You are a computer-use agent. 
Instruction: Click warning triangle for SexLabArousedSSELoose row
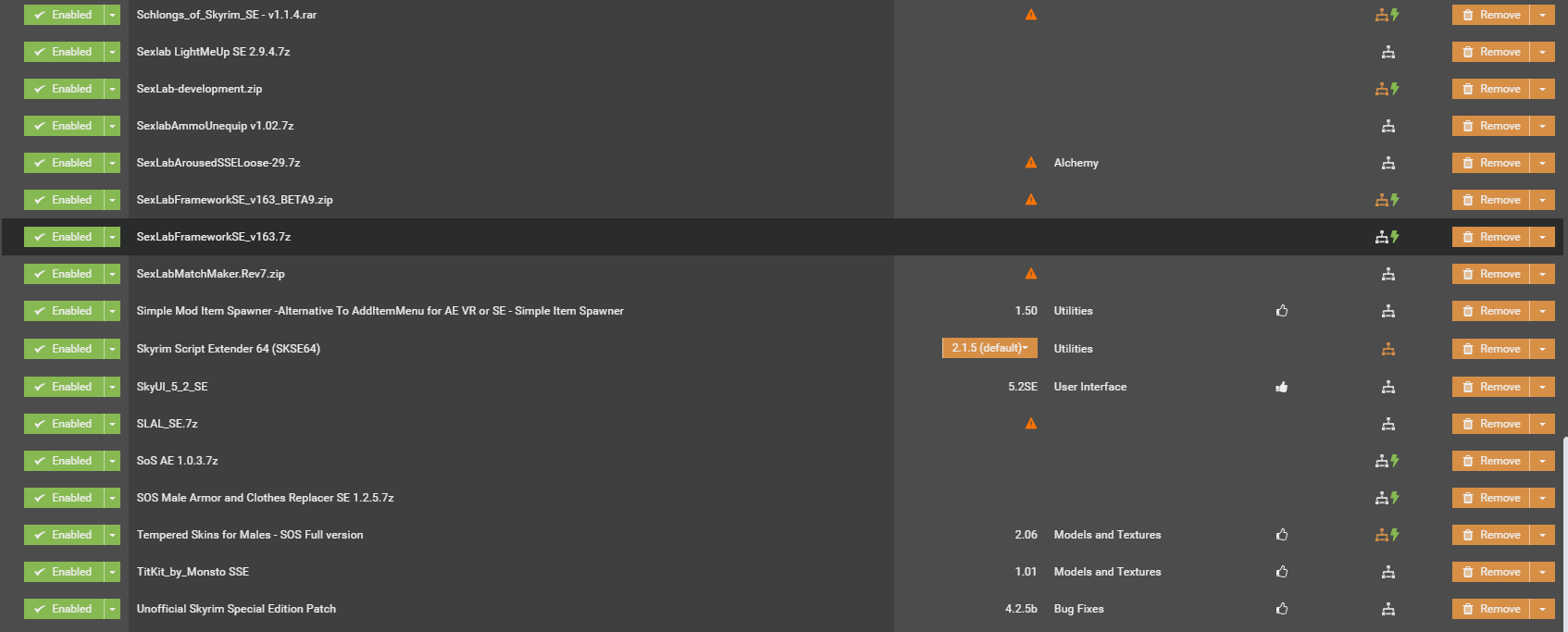click(x=1030, y=163)
